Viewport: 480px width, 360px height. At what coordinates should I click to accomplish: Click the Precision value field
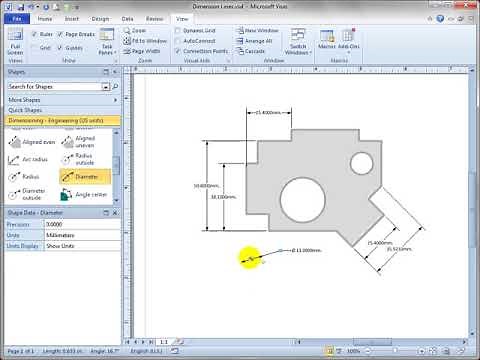[x=82, y=224]
